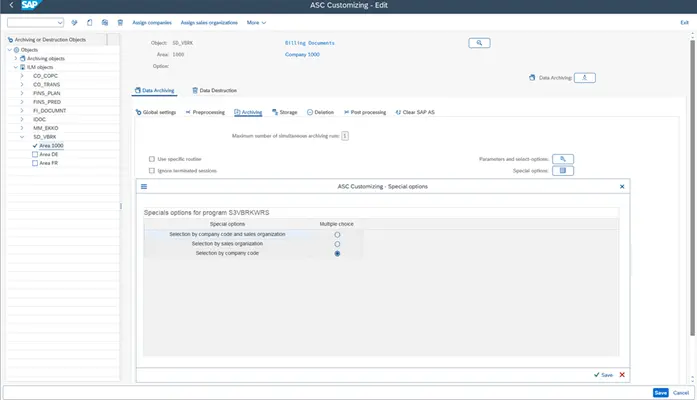The height and width of the screenshot is (400, 697).
Task: Click the Objects node globe icon
Action: point(16,50)
